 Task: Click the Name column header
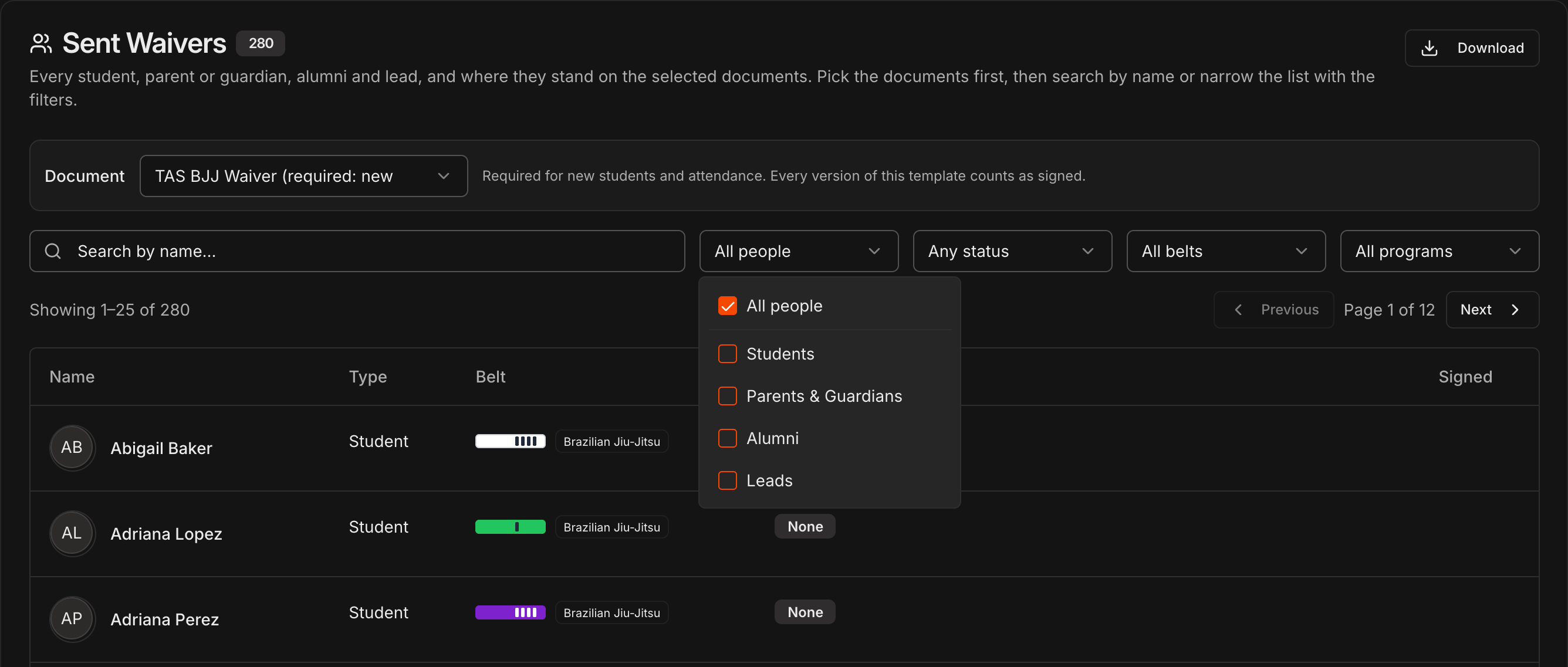point(72,377)
